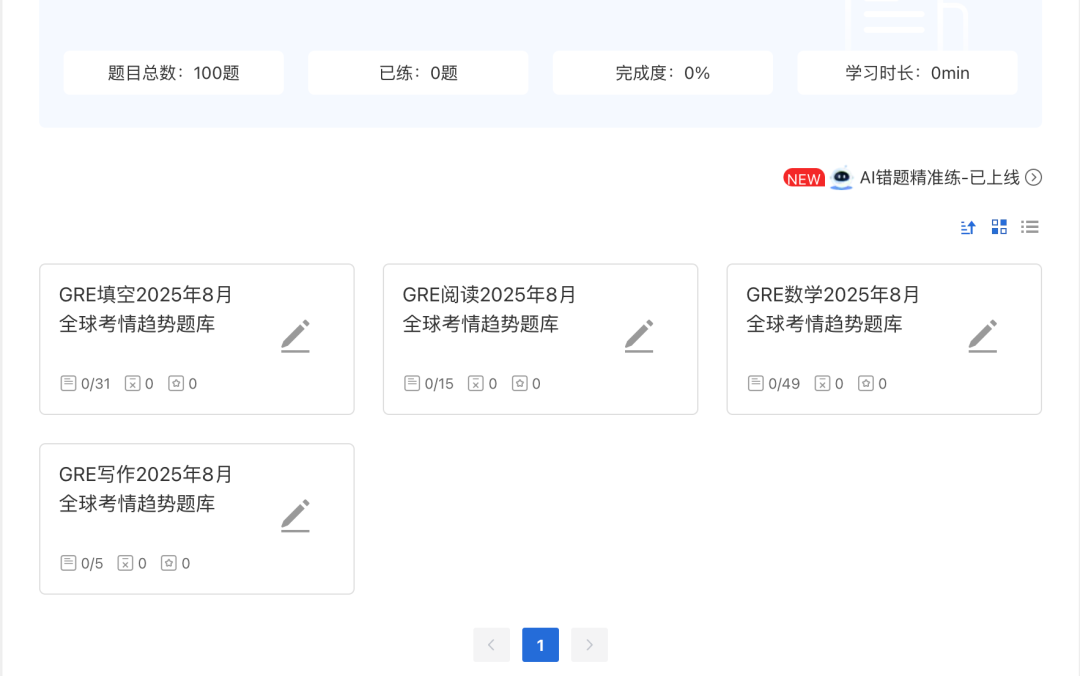
Task: Open AI错题精准练-已上线 link
Action: click(x=939, y=178)
